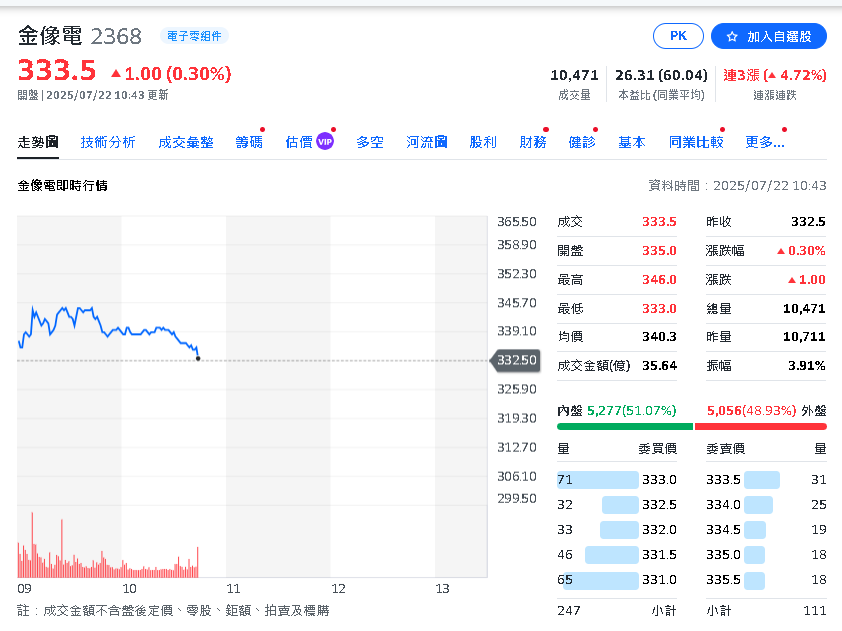Image resolution: width=842 pixels, height=631 pixels.
Task: Click the 振幅 3.91% value
Action: (x=807, y=366)
